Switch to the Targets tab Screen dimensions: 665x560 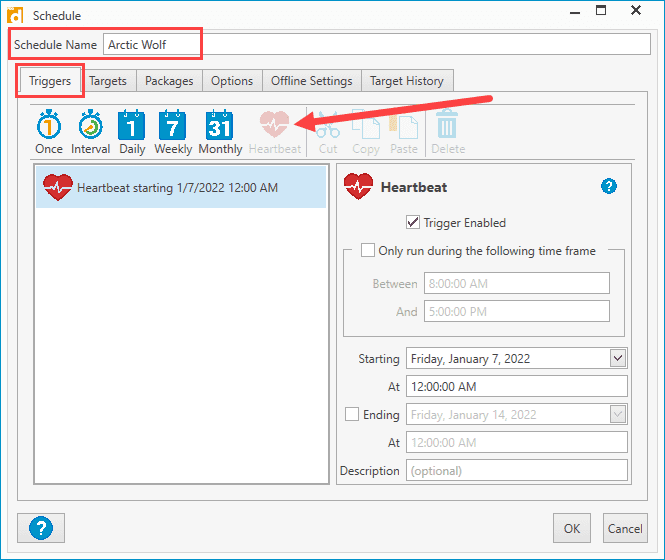pyautogui.click(x=108, y=81)
